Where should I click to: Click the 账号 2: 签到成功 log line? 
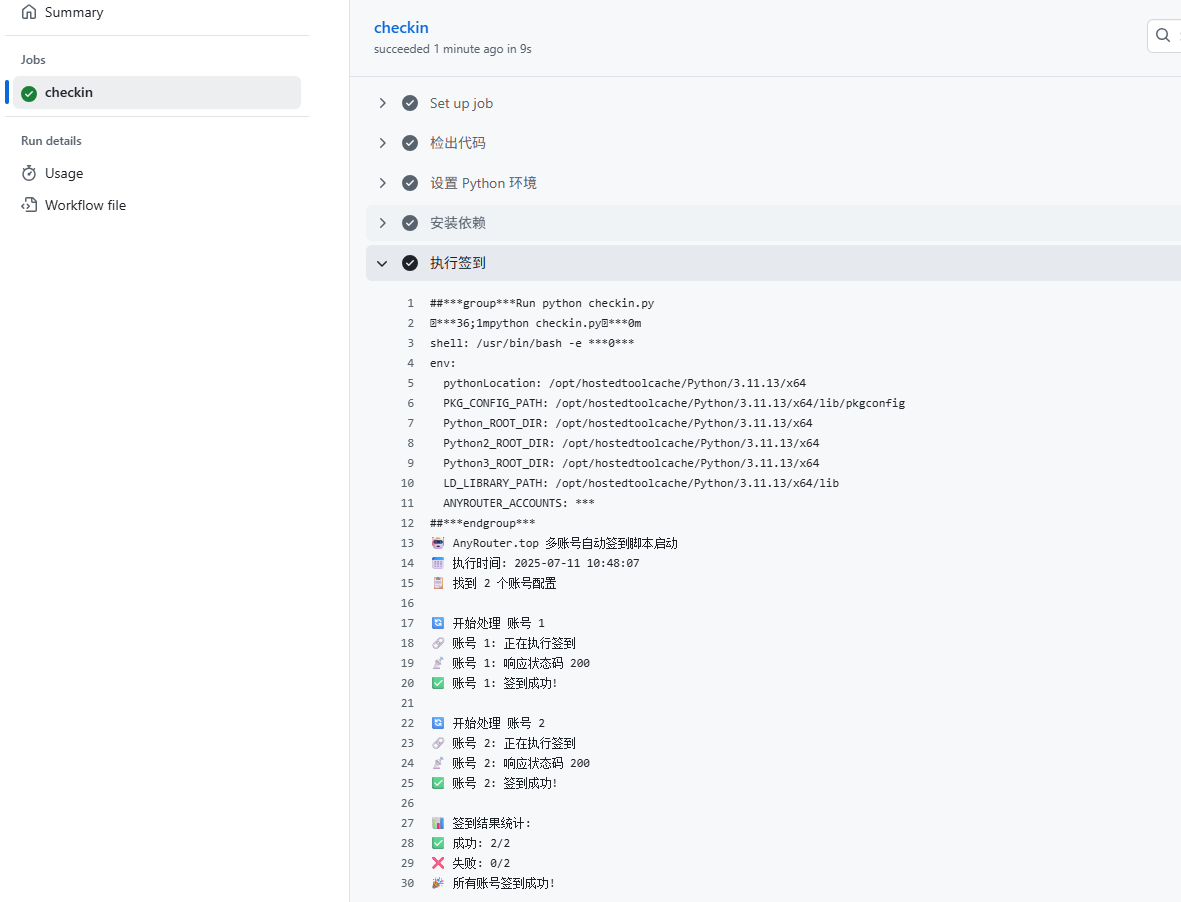(x=493, y=783)
